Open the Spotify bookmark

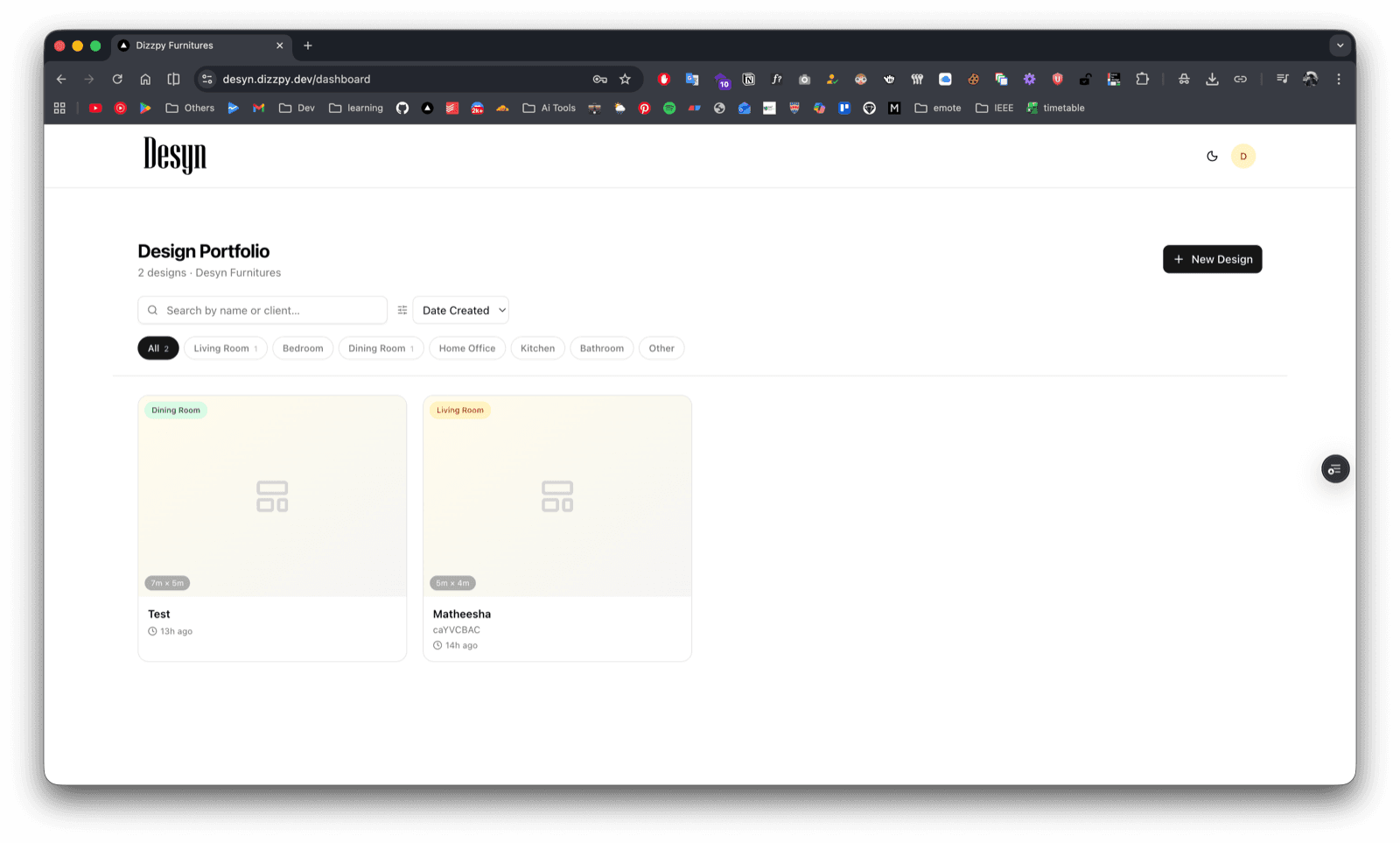tap(669, 108)
